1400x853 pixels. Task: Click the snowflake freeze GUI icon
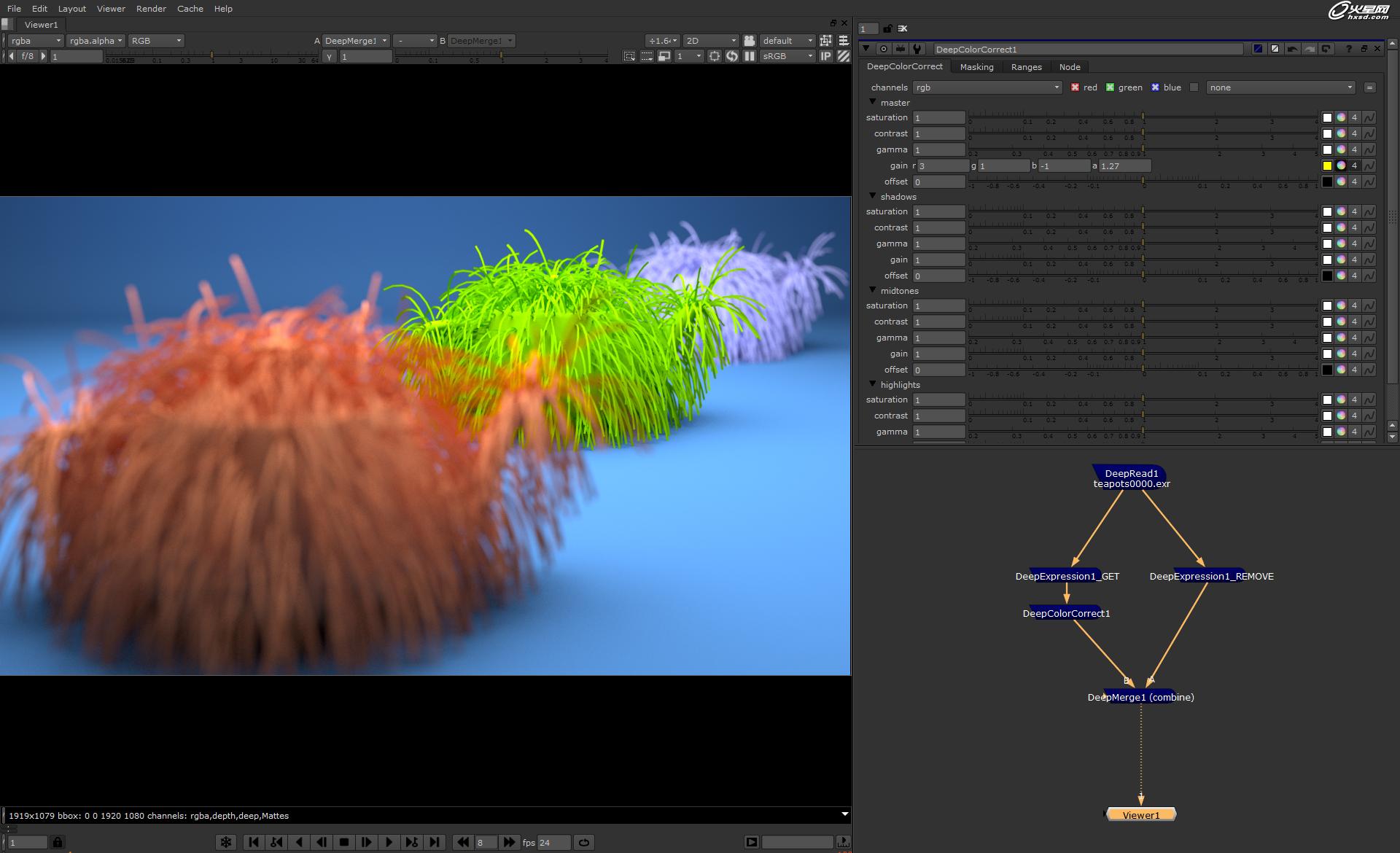tap(226, 842)
